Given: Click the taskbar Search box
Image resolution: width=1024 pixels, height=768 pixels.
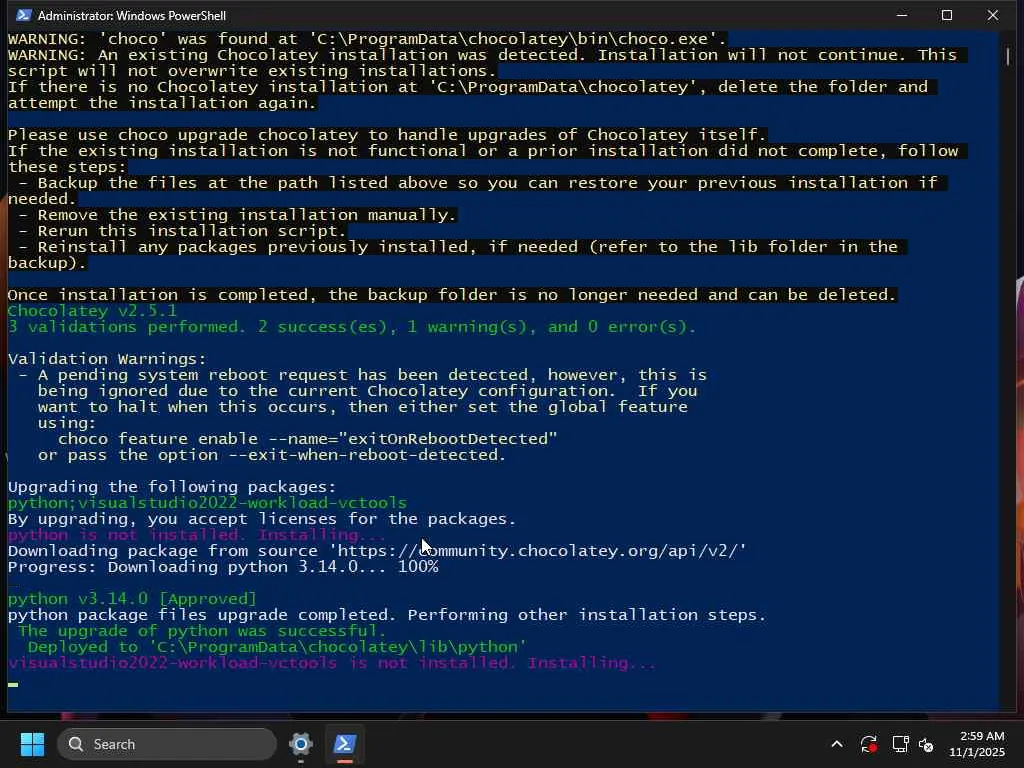Looking at the screenshot, I should tap(167, 744).
